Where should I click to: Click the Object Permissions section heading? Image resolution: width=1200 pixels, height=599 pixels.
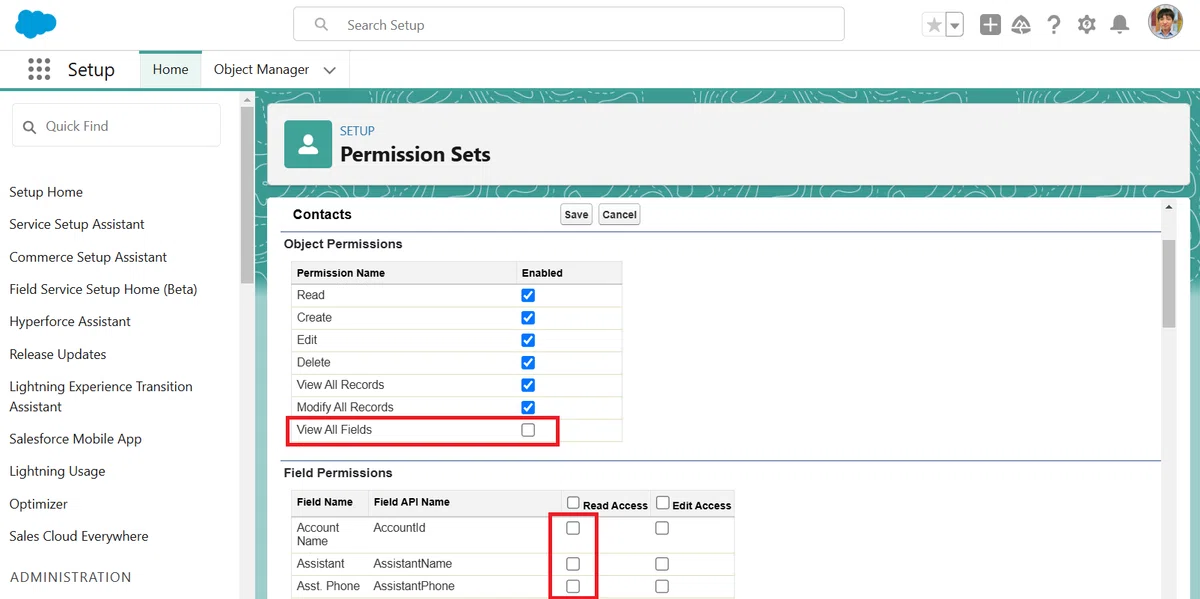(343, 244)
